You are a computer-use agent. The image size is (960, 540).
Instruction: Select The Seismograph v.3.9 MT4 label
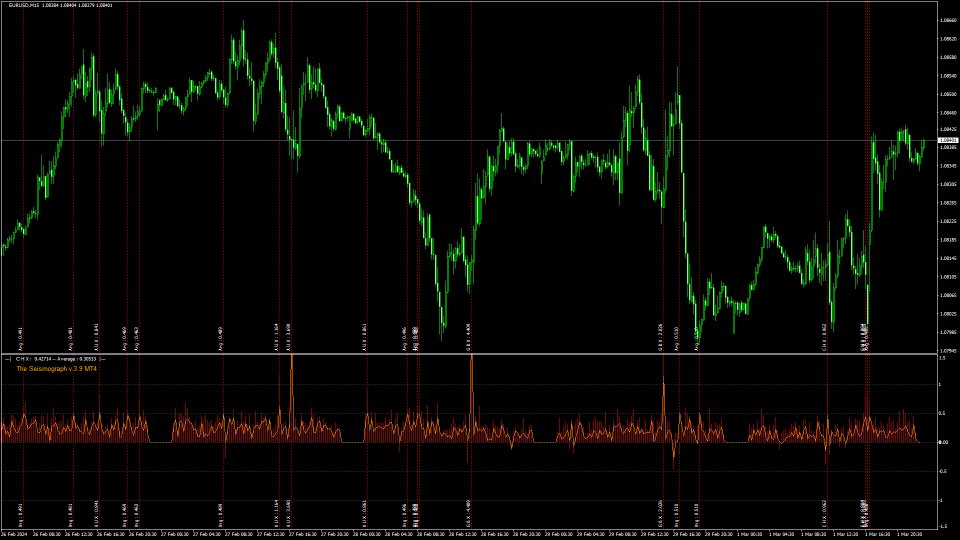click(x=56, y=368)
